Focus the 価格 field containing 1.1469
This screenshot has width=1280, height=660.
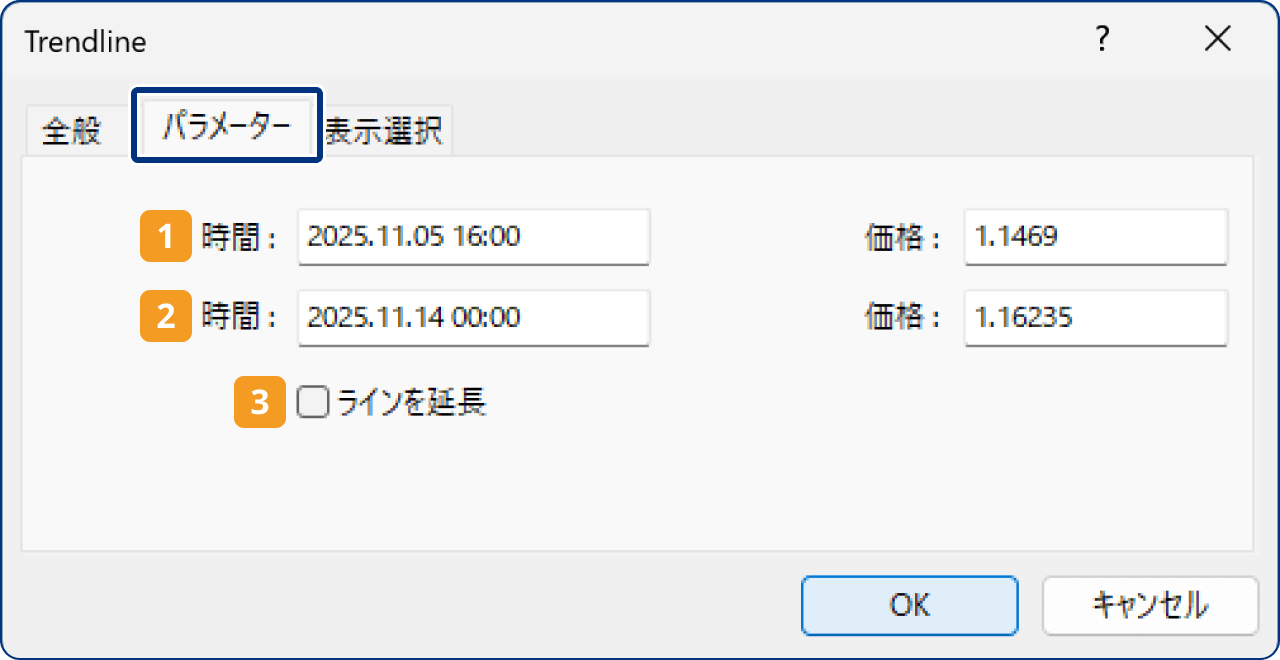point(1095,237)
